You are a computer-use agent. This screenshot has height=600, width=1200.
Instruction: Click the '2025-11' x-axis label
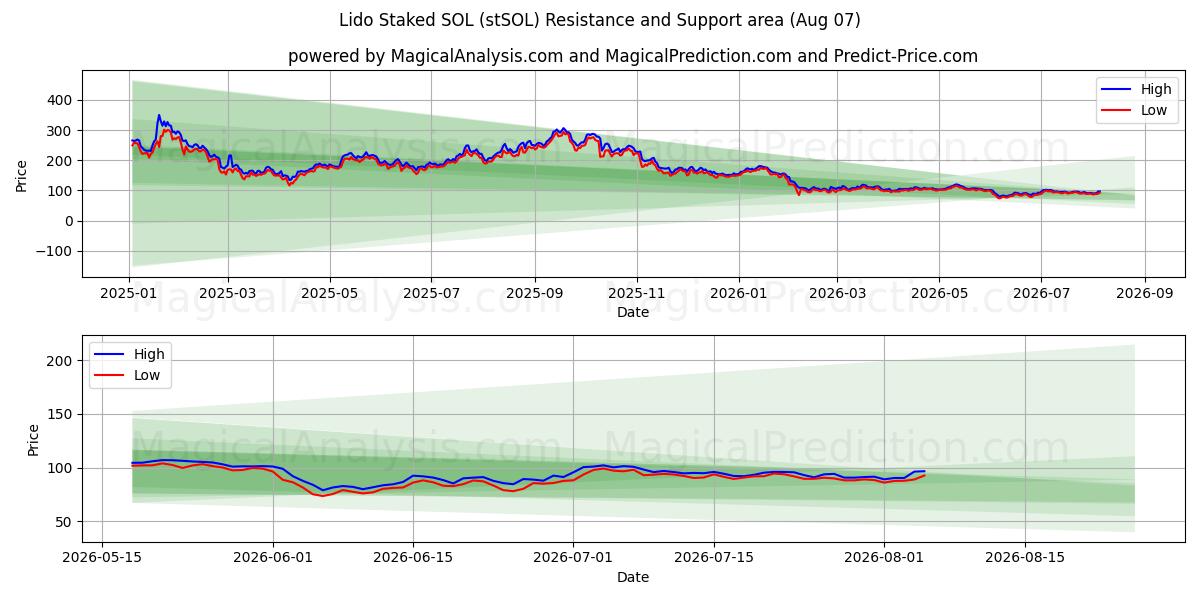pos(636,293)
